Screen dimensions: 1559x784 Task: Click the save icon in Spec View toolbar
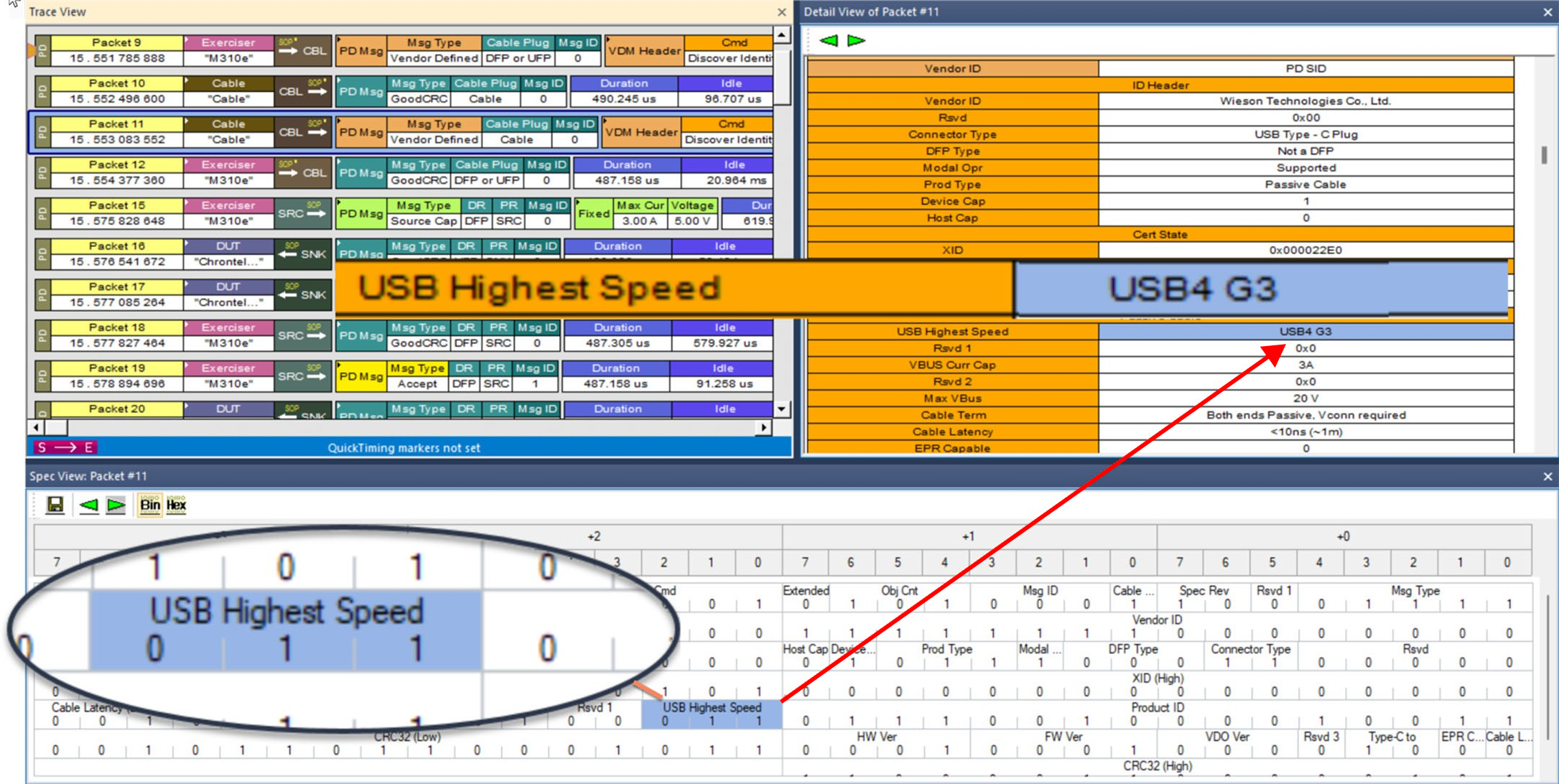click(55, 505)
